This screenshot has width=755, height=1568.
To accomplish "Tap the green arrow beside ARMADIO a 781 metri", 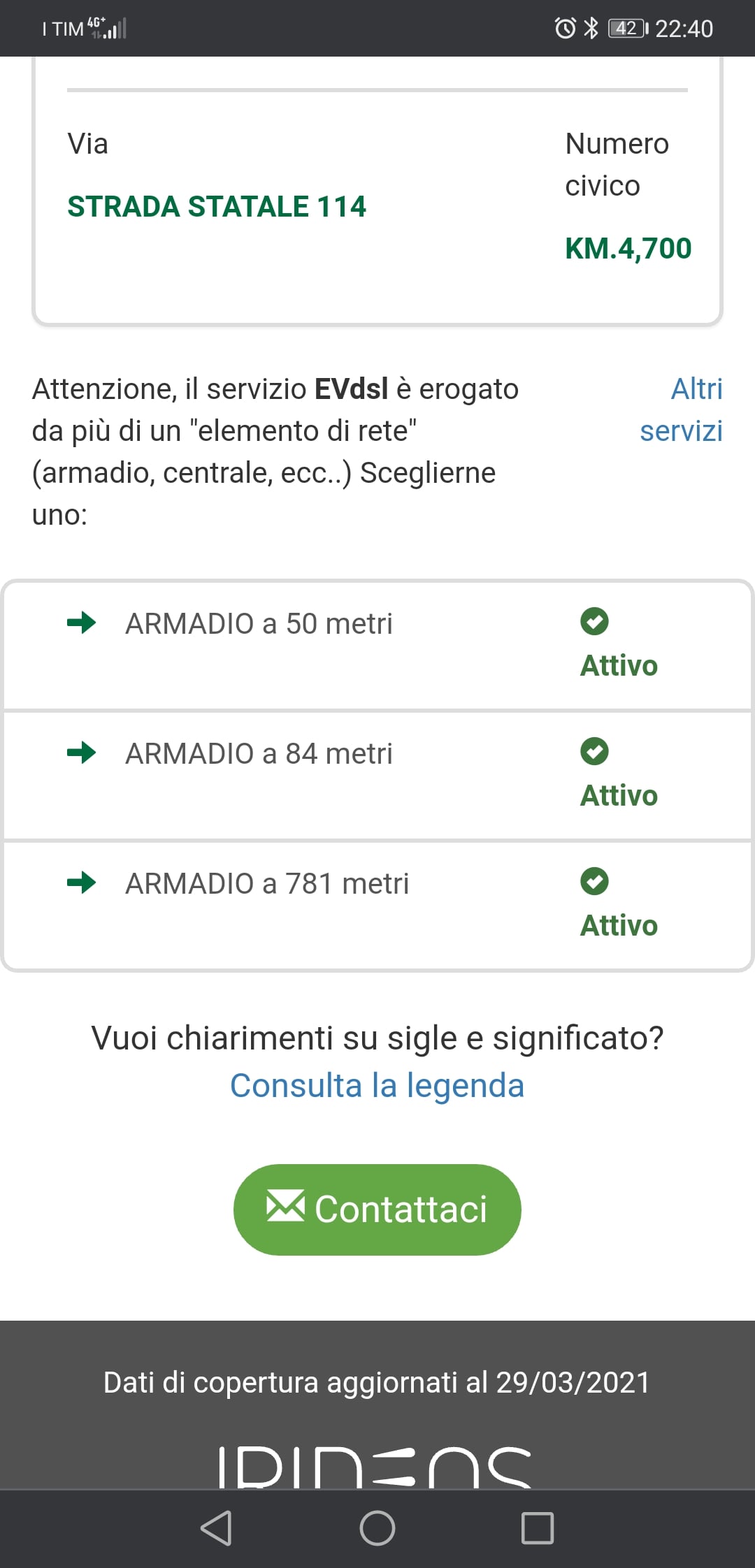I will (x=82, y=882).
